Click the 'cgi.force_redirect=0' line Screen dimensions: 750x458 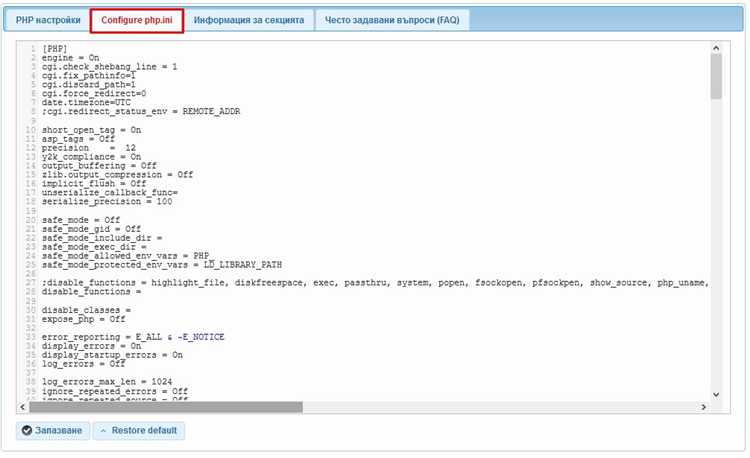pos(94,94)
